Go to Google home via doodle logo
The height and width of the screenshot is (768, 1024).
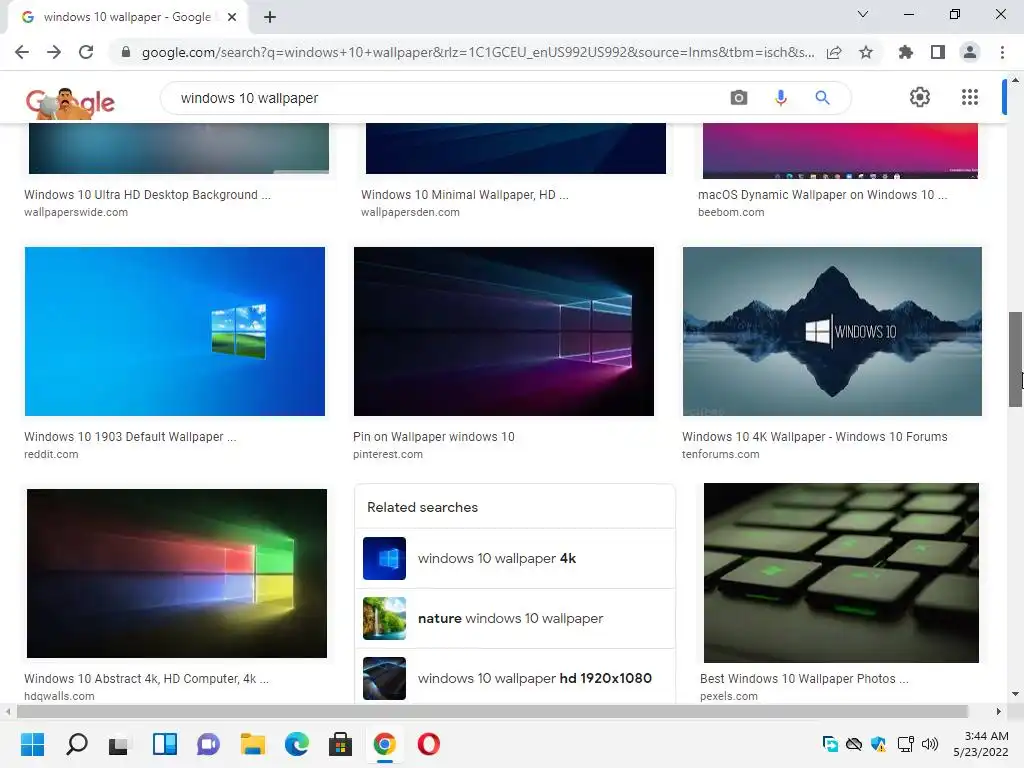[70, 103]
